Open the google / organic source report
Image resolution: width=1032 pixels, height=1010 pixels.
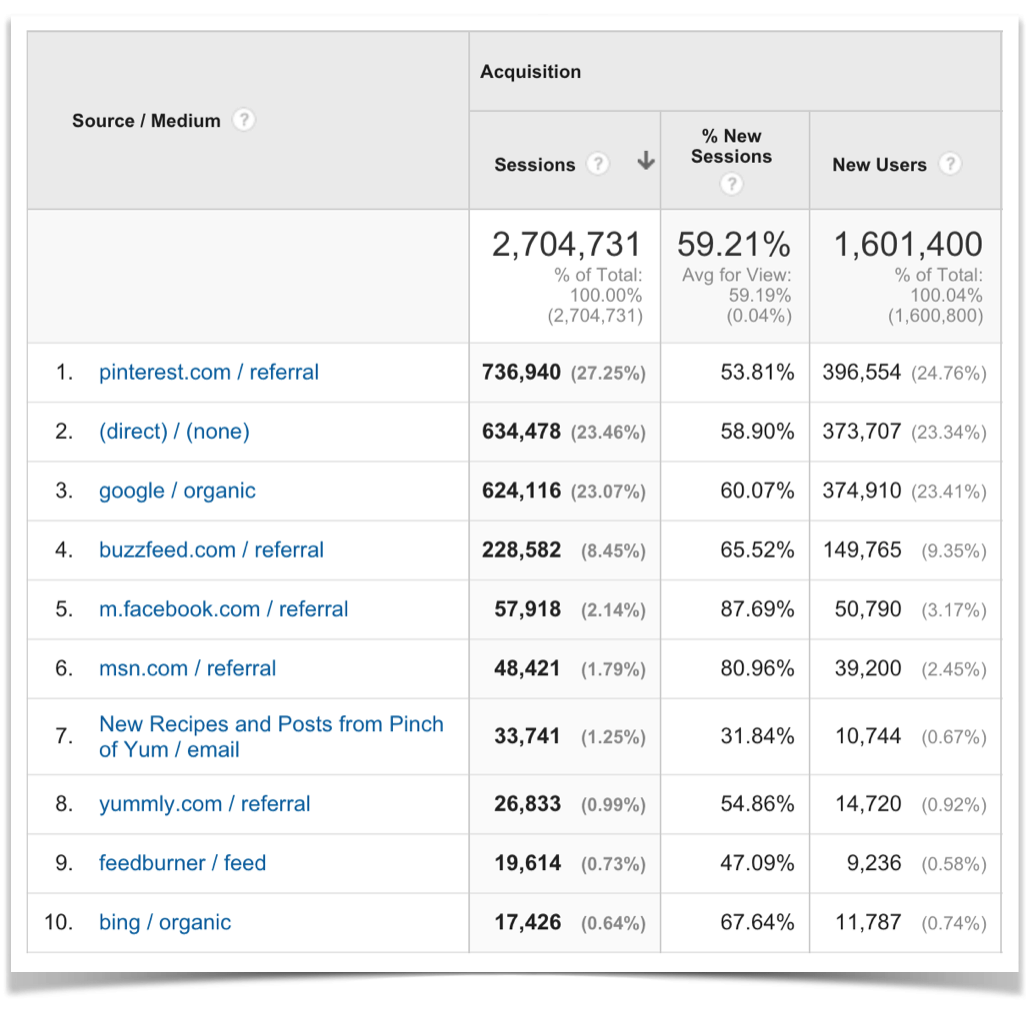coord(177,491)
